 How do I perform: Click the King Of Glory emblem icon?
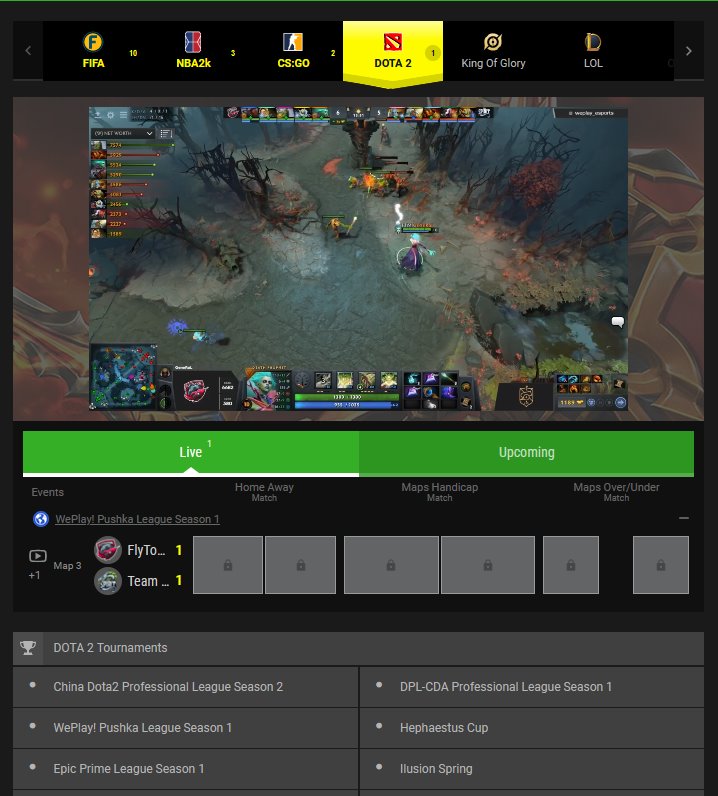coord(493,42)
